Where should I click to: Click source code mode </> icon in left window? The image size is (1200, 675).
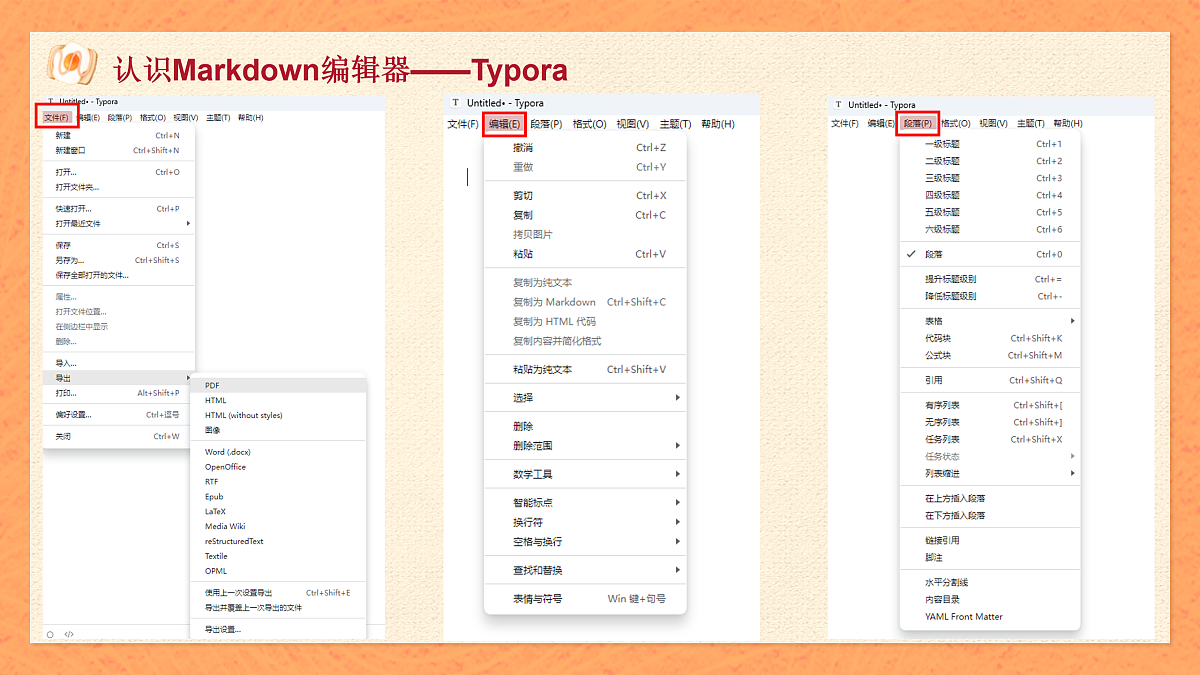click(x=69, y=634)
